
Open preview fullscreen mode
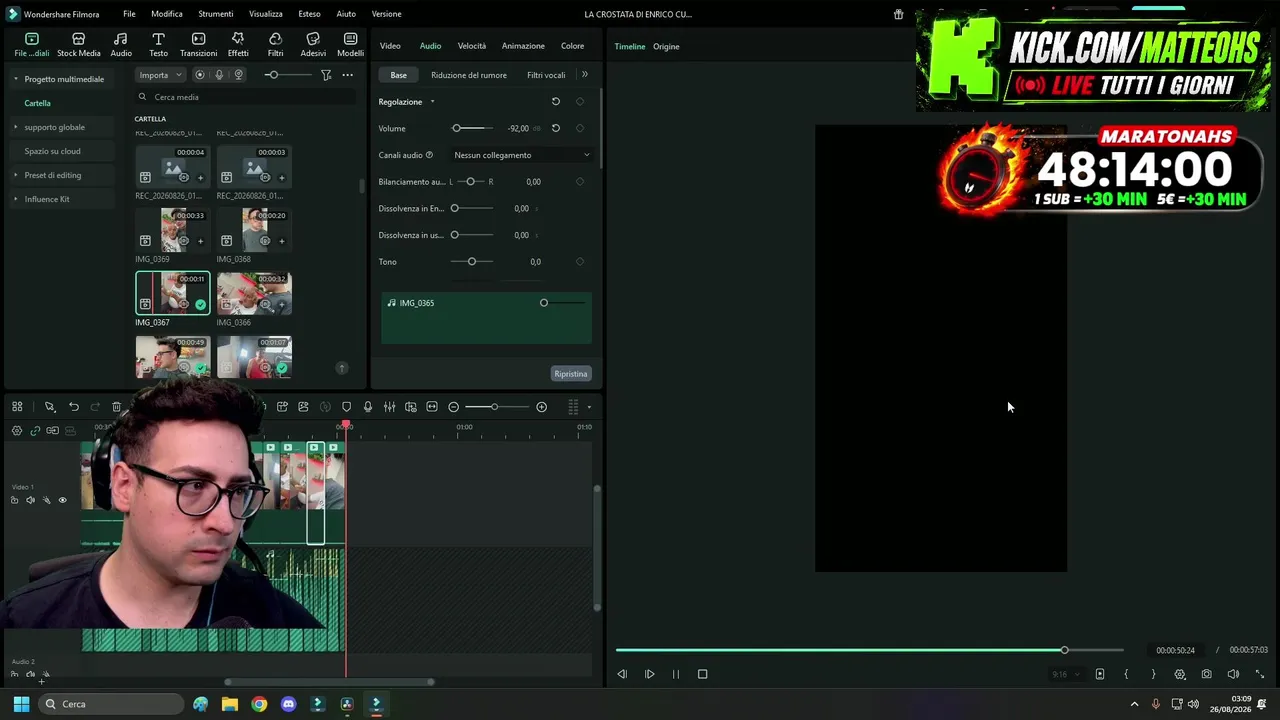(1260, 674)
